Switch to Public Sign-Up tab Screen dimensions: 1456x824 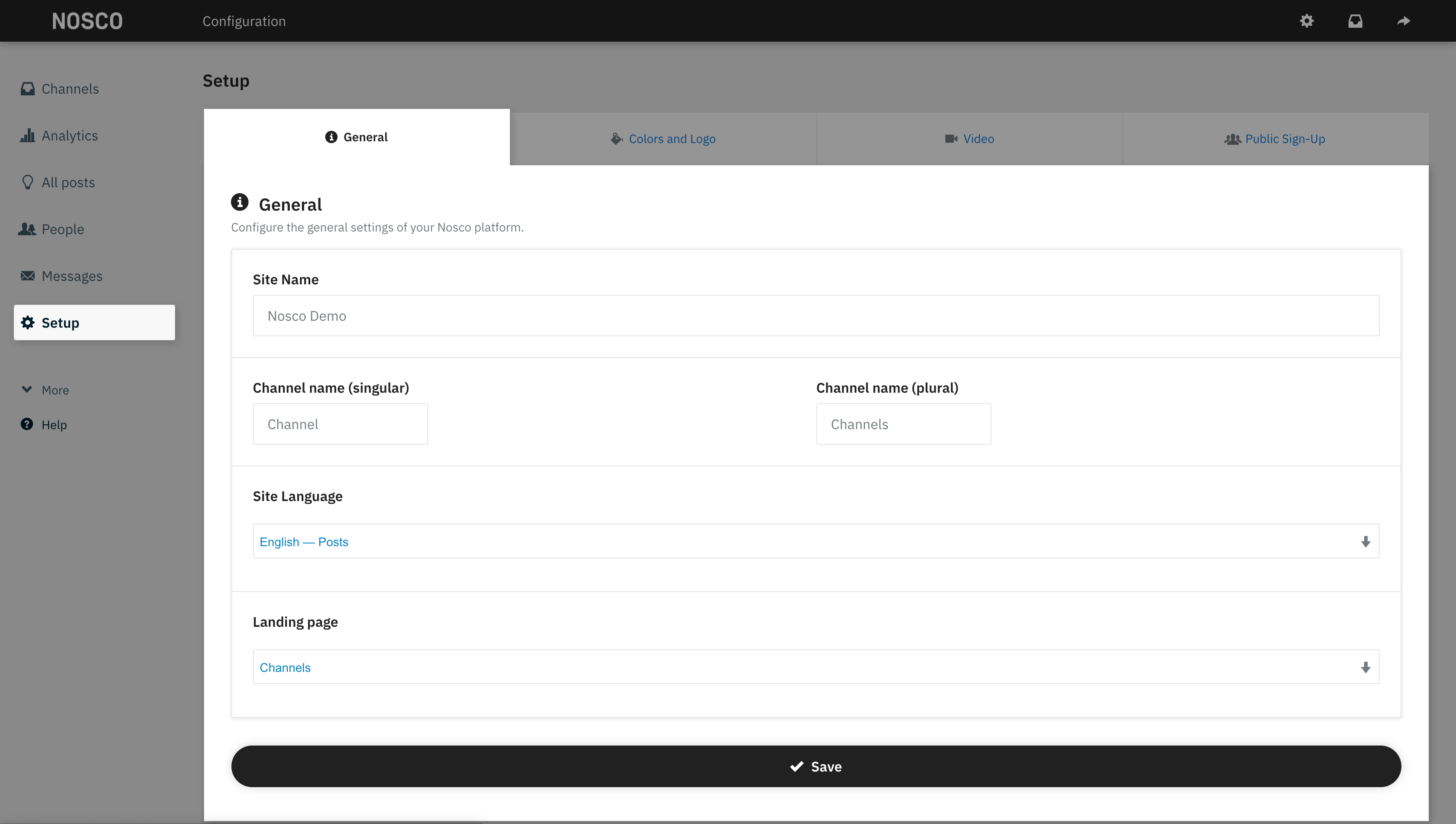click(1276, 139)
